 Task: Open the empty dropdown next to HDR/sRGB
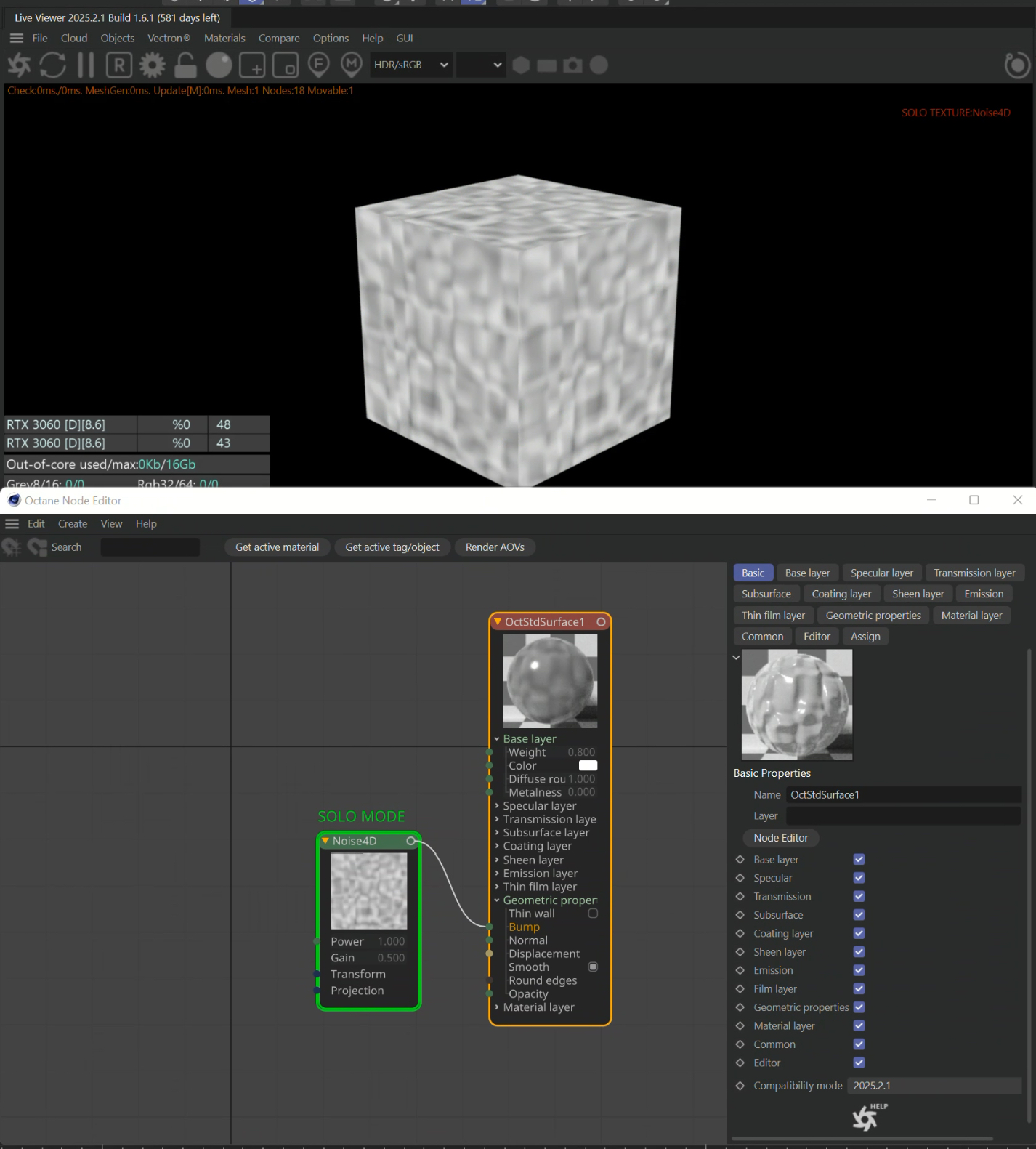[480, 65]
